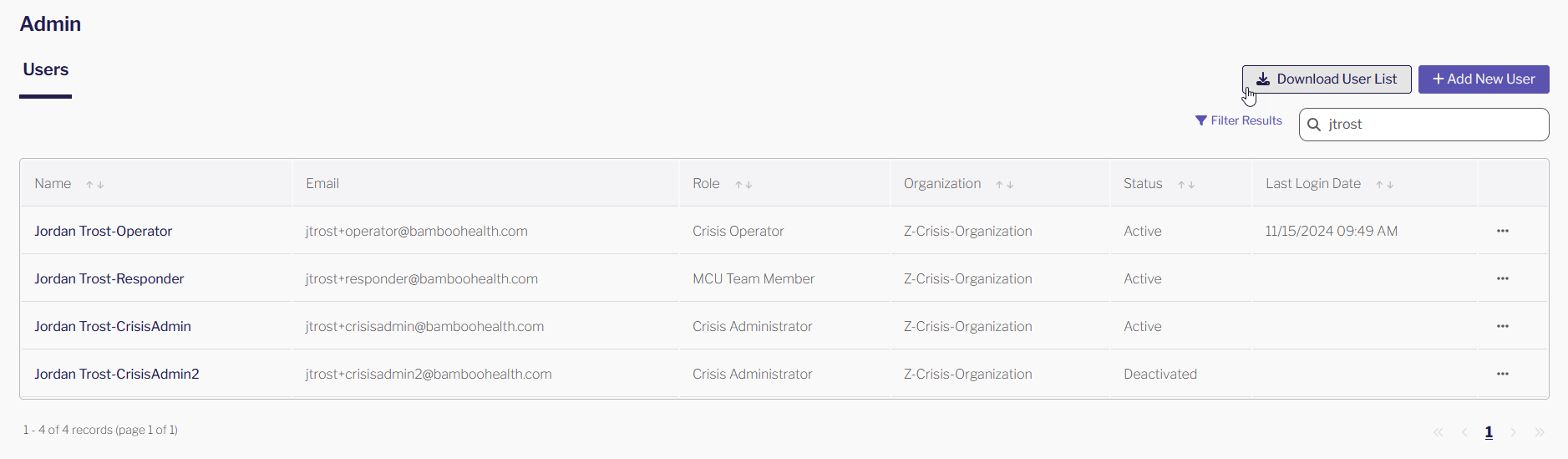The height and width of the screenshot is (459, 1568).
Task: Open actions menu for Jordan Trost-CrisisAdmin row
Action: pos(1502,326)
